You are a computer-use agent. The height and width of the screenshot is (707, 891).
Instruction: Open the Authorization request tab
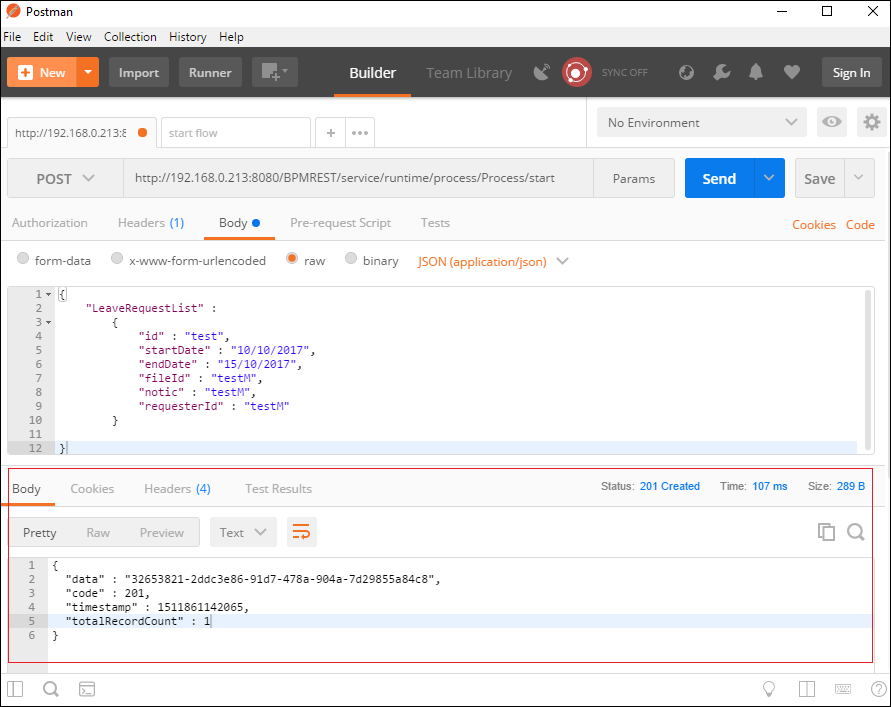click(49, 223)
